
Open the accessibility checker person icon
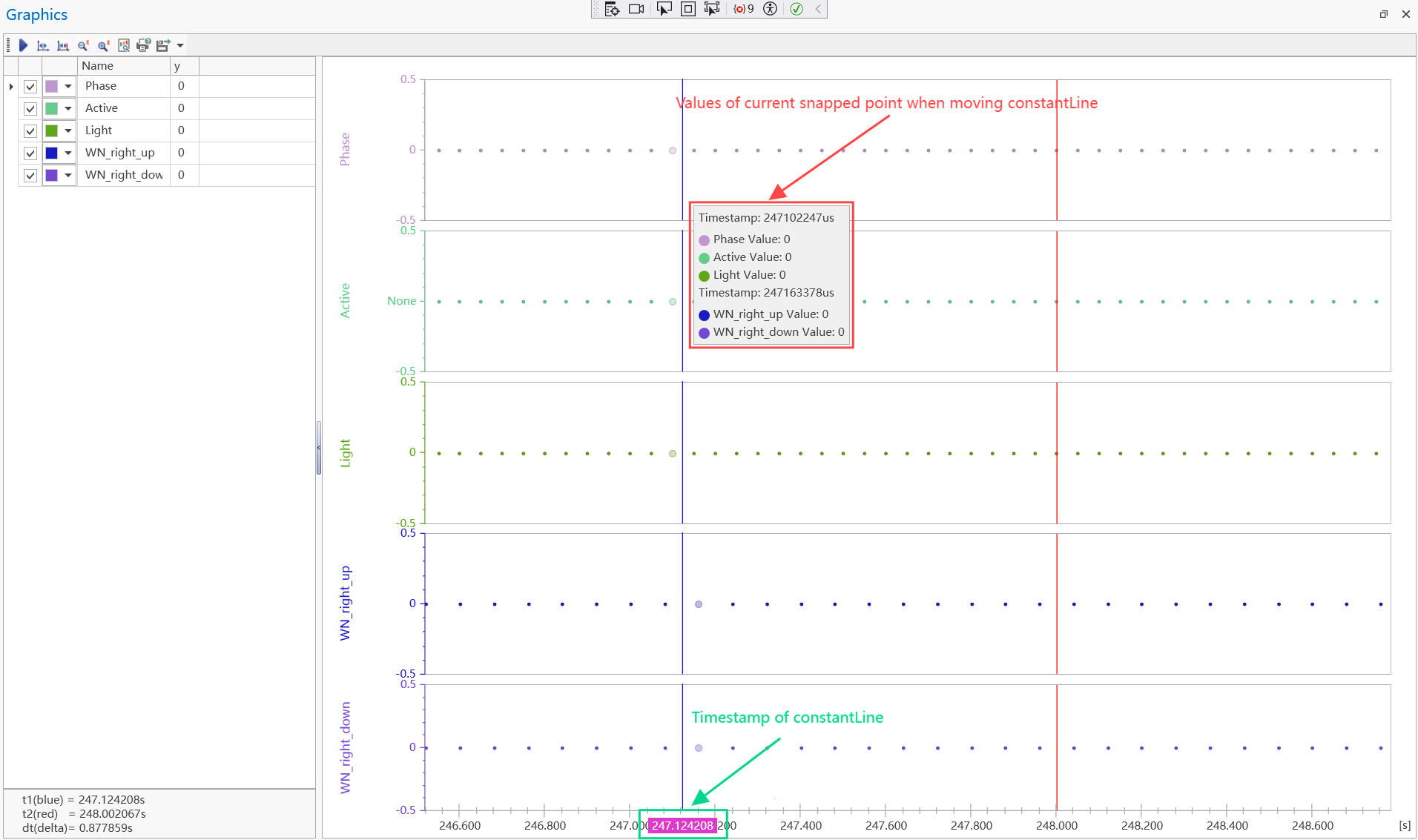click(x=771, y=9)
